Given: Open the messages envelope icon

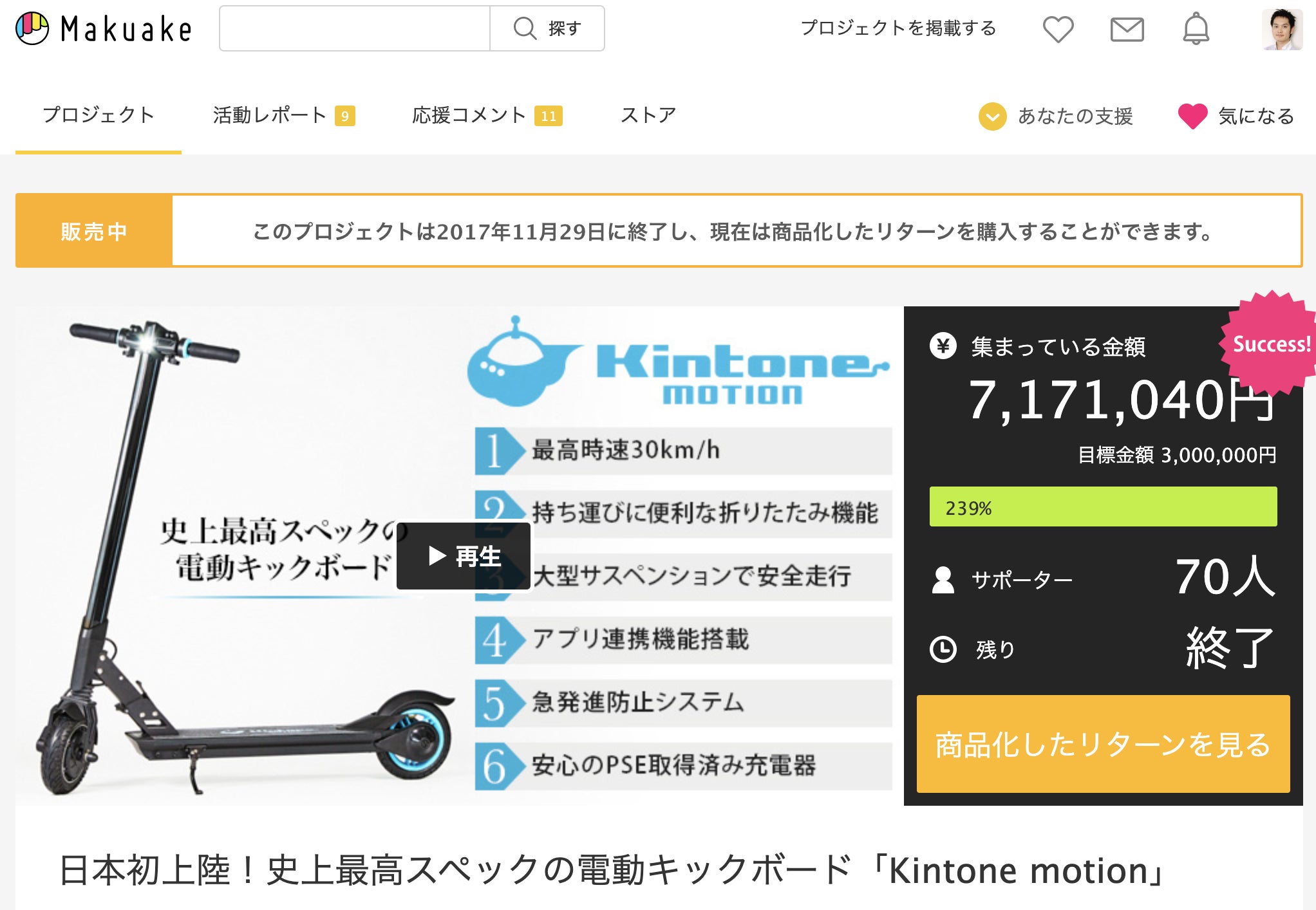Looking at the screenshot, I should pos(1127,30).
